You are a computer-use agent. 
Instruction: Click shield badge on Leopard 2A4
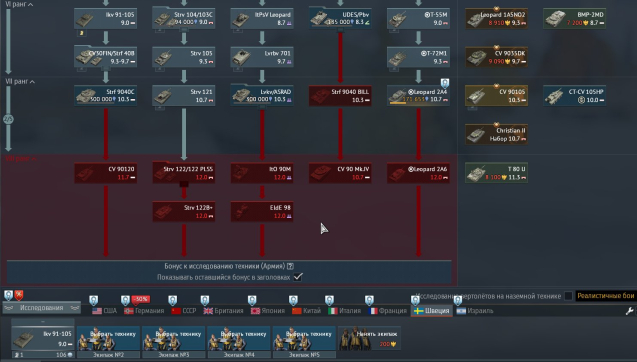coord(445,83)
